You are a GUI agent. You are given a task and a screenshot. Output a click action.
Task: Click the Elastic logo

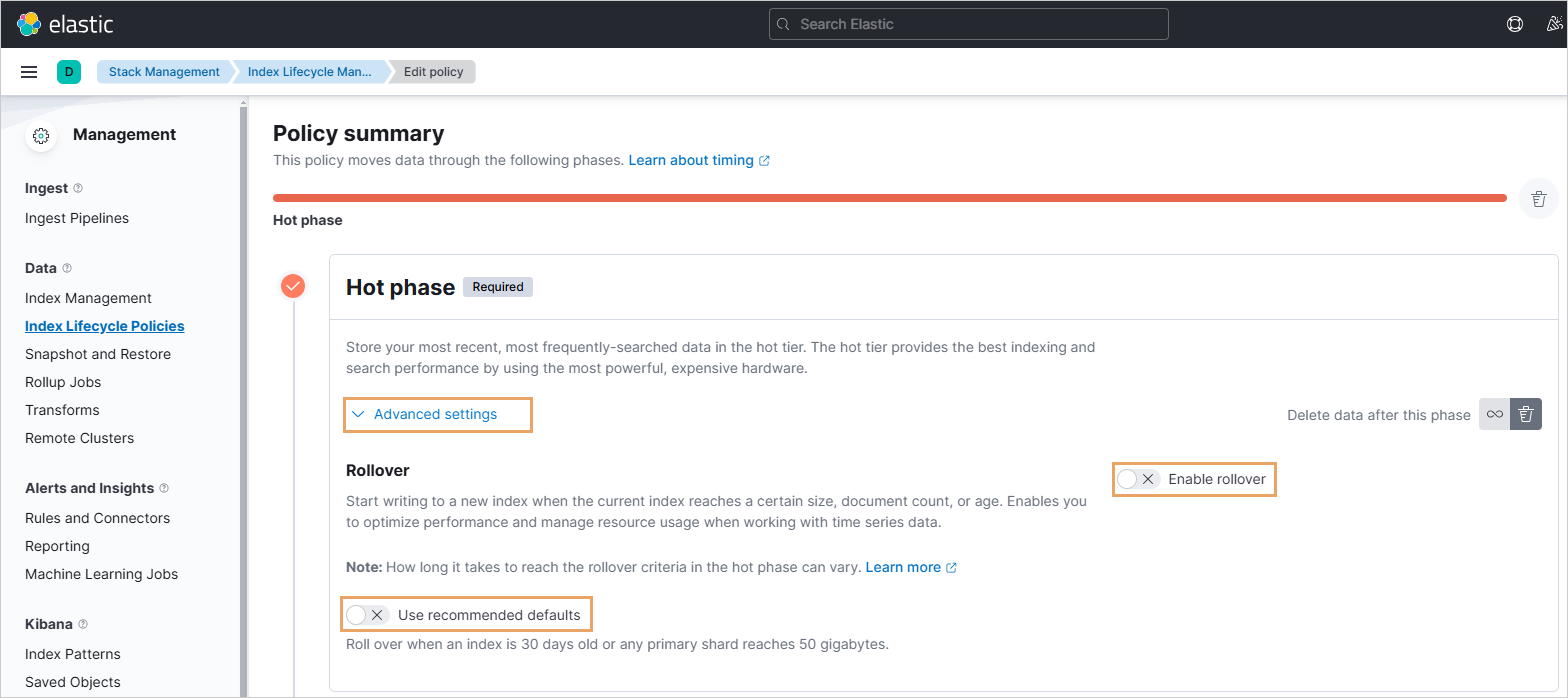65,24
